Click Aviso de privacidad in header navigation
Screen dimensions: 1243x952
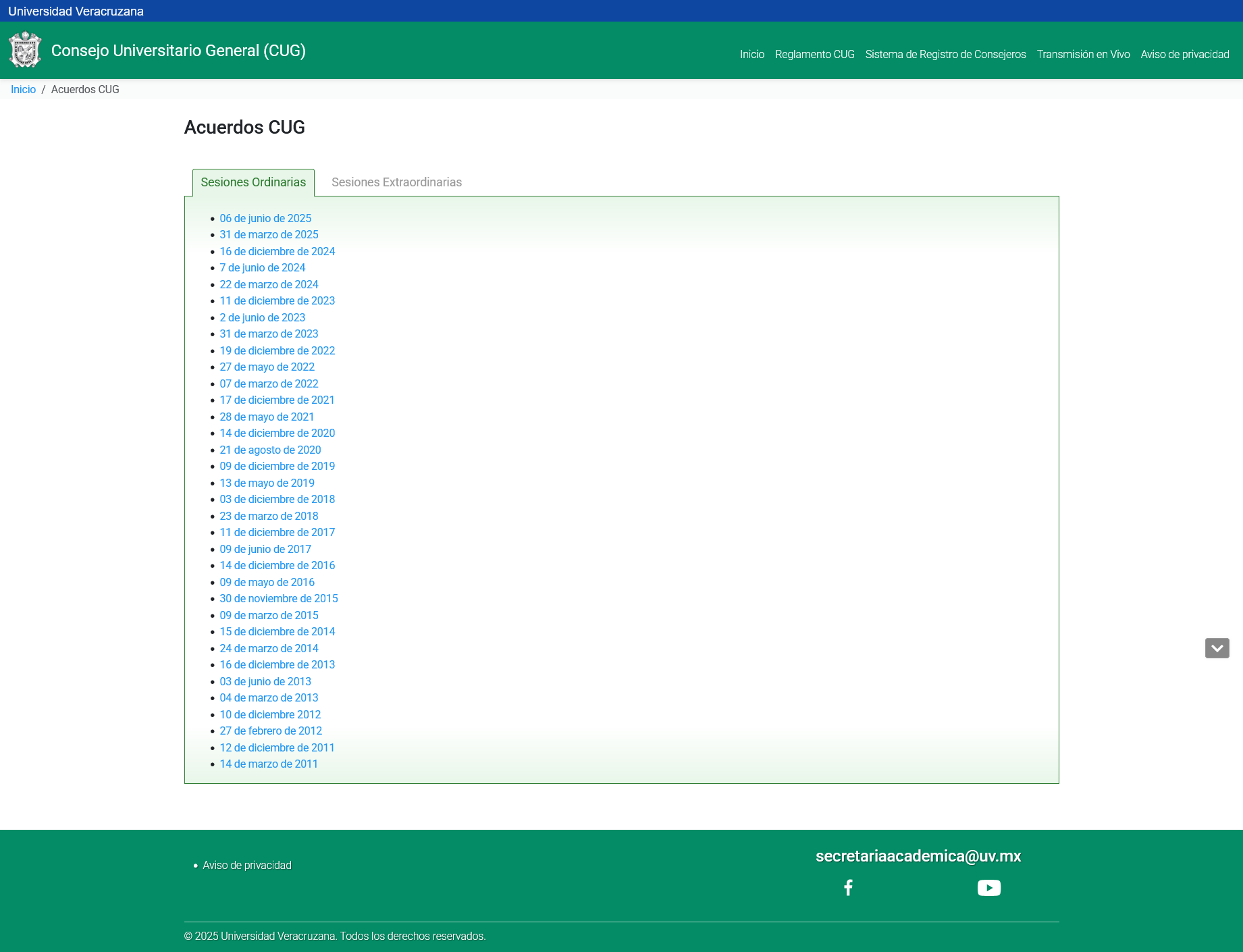tap(1184, 54)
